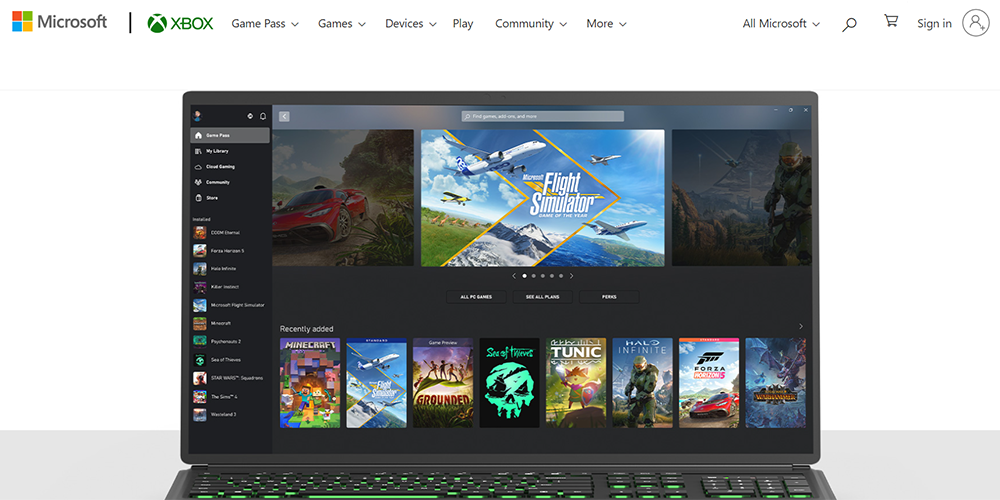This screenshot has width=1000, height=500.
Task: Click the Sign in link
Action: coord(934,24)
